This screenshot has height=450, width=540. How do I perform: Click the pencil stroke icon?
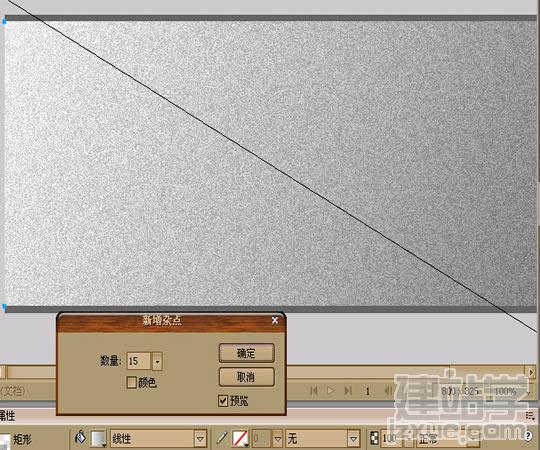pos(222,438)
